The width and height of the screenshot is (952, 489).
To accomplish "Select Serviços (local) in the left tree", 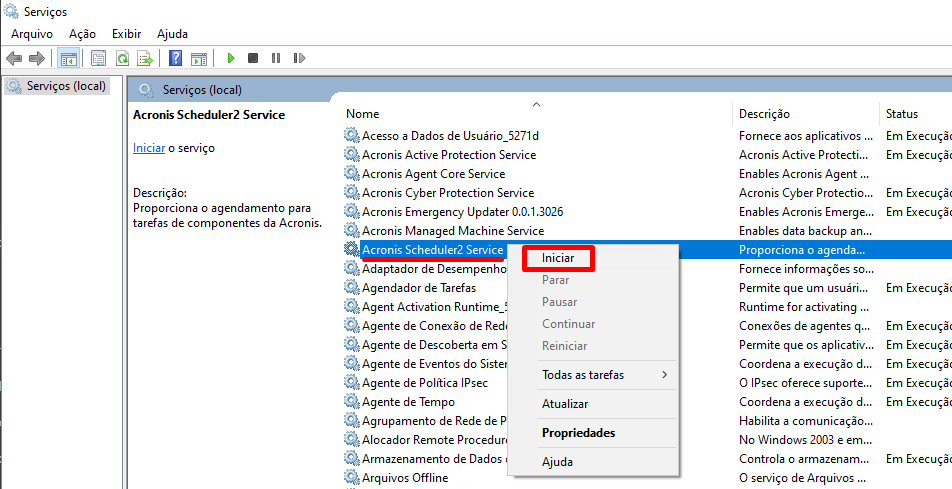I will click(x=66, y=86).
